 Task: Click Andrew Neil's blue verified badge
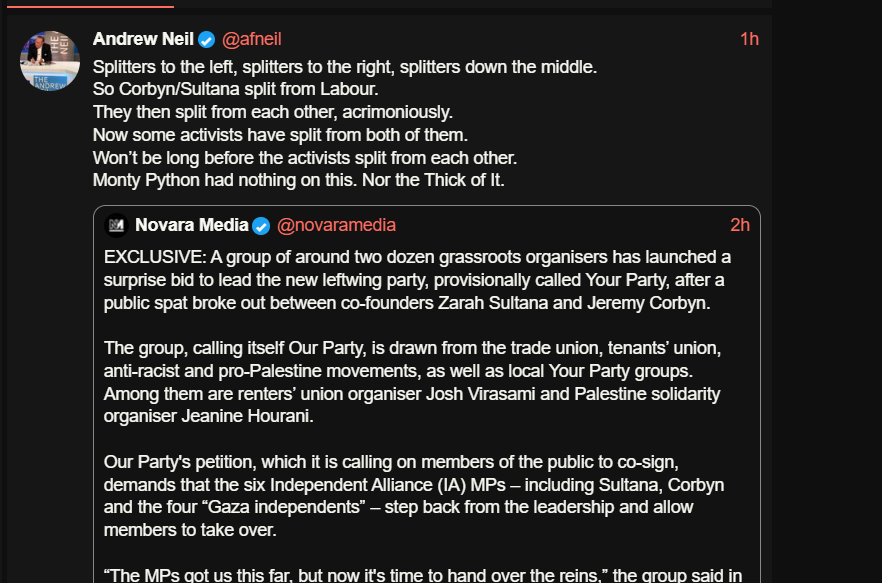[206, 39]
